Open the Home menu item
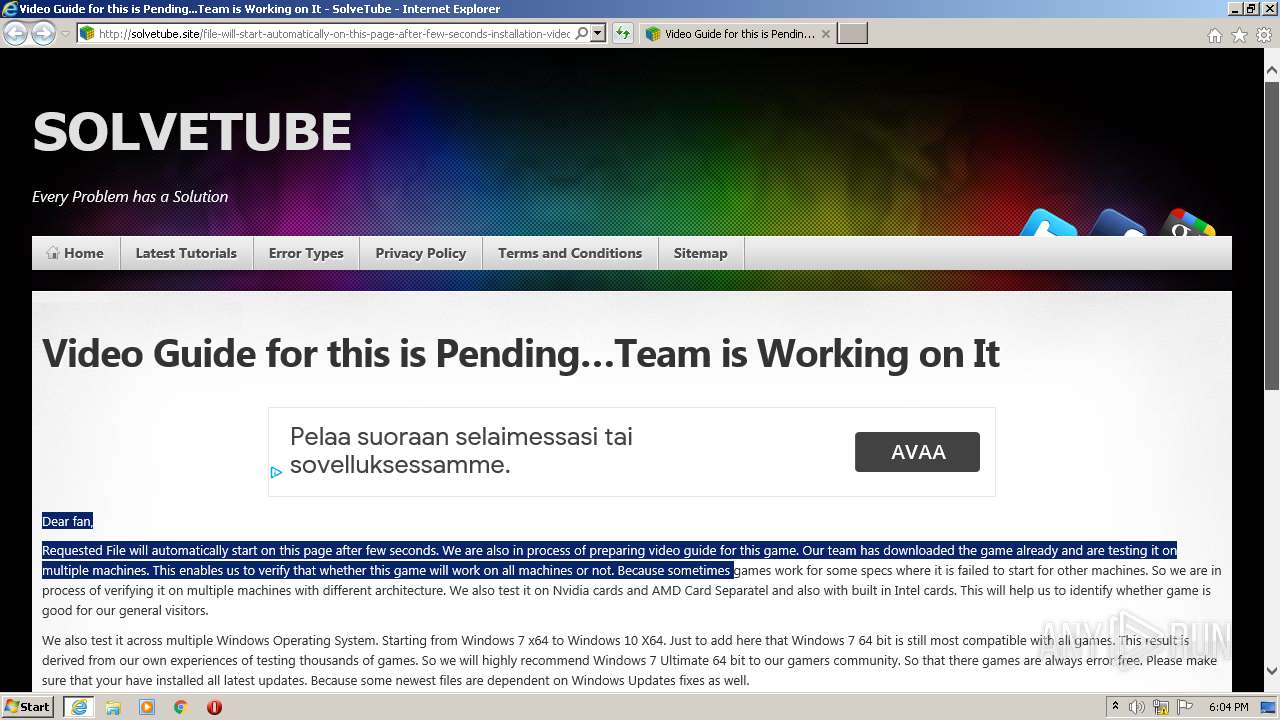The width and height of the screenshot is (1280, 720). pos(76,253)
